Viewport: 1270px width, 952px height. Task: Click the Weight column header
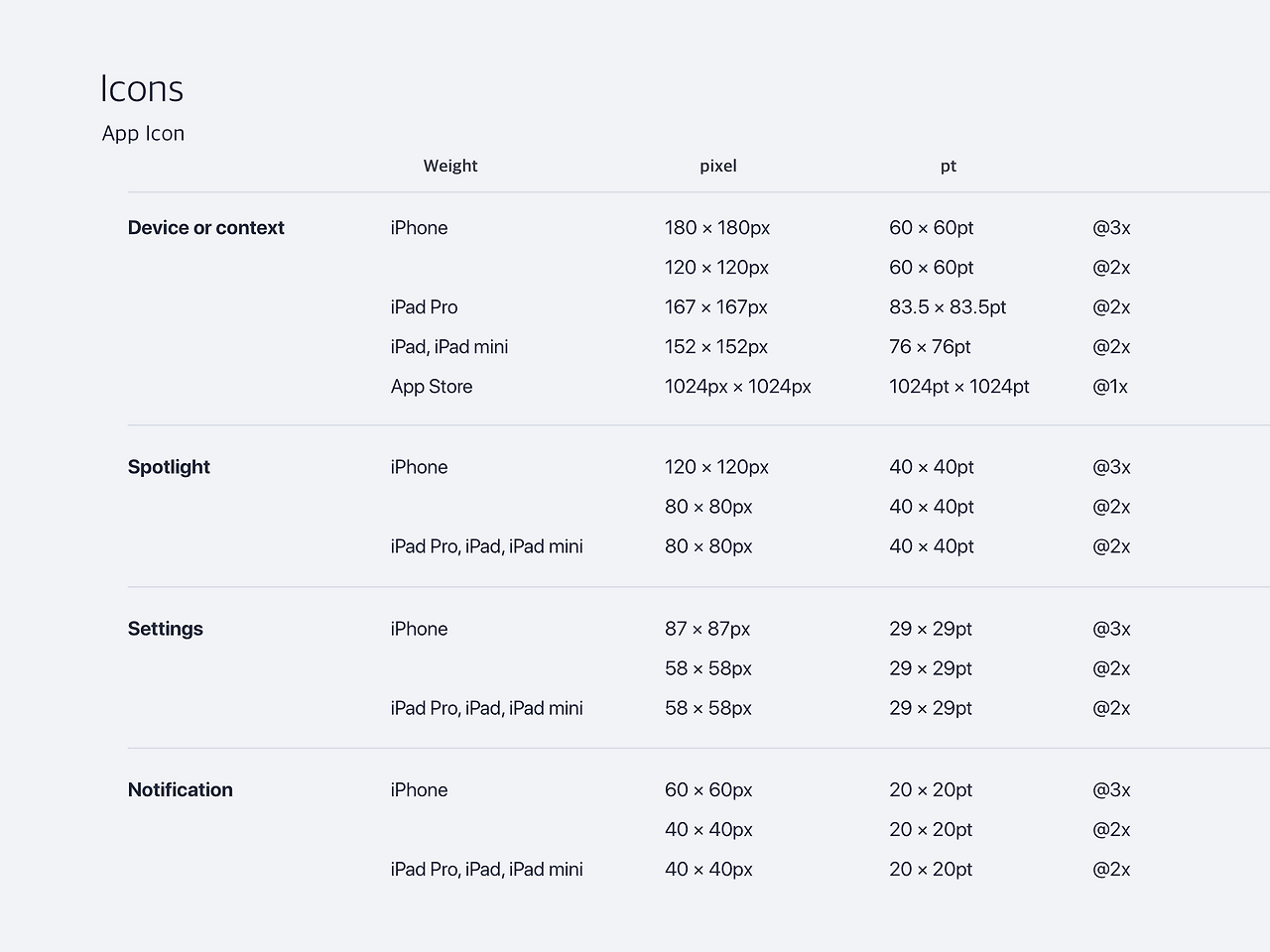tap(450, 166)
